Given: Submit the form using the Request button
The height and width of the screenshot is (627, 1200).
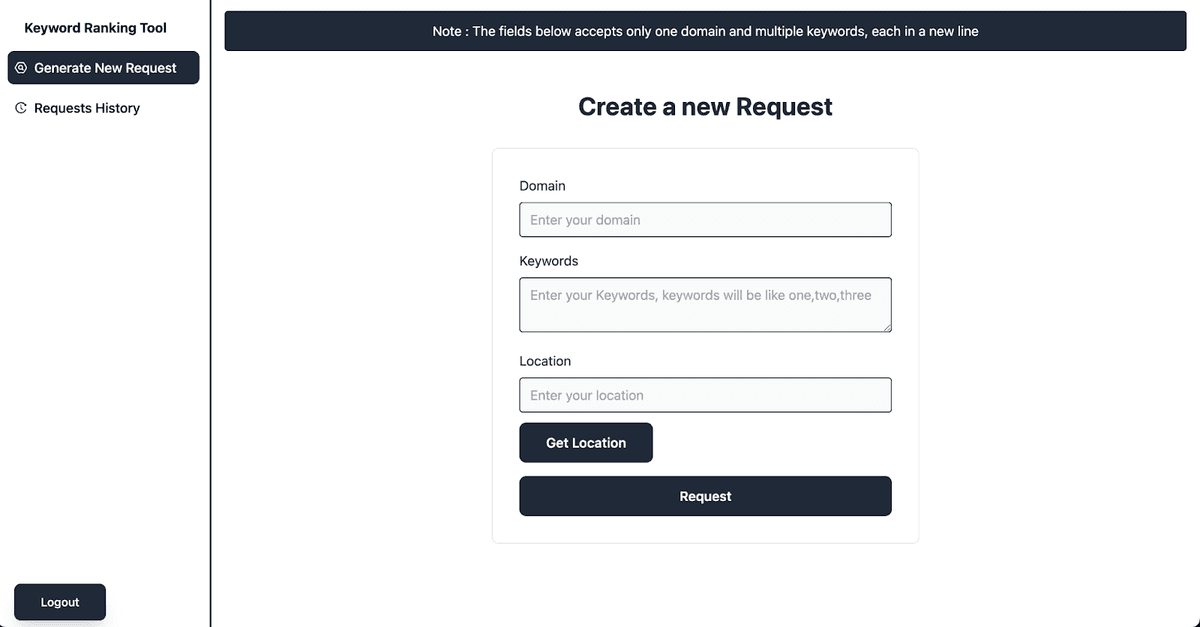Looking at the screenshot, I should [x=705, y=495].
